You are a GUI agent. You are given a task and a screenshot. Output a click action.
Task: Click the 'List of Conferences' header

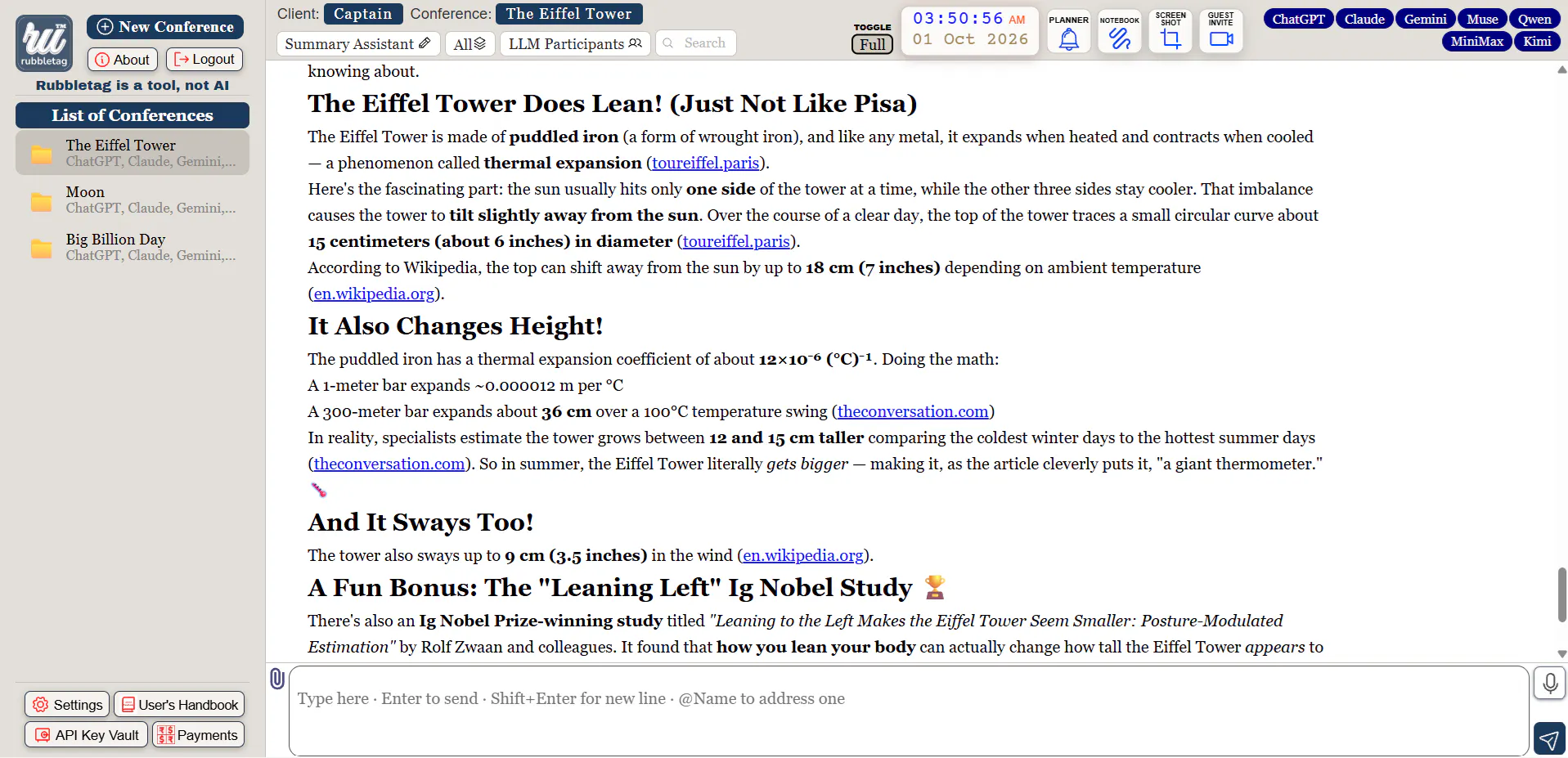click(133, 115)
